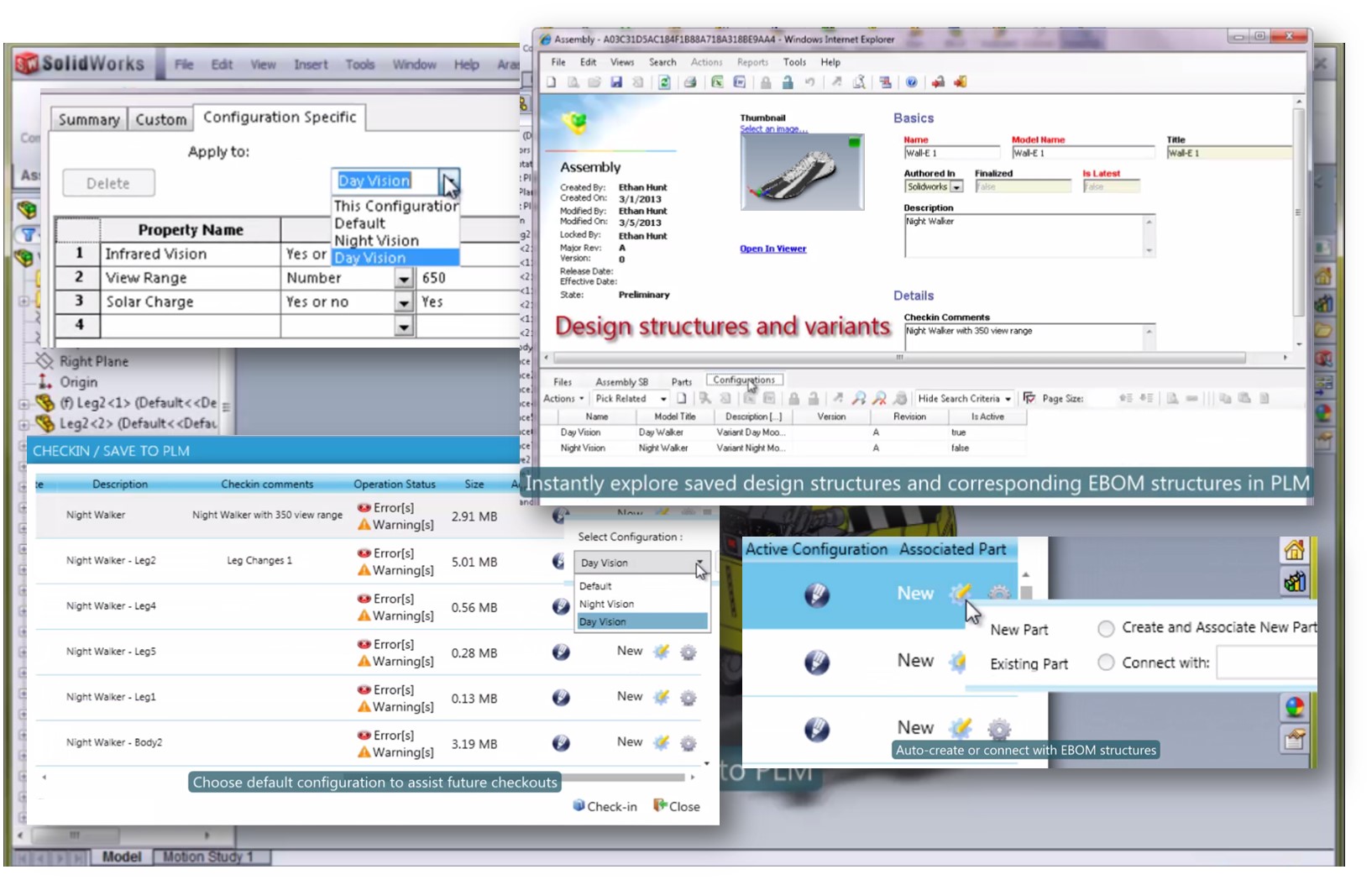
Task: Click the gear icon in Night Walker - Leg5 row
Action: click(688, 652)
